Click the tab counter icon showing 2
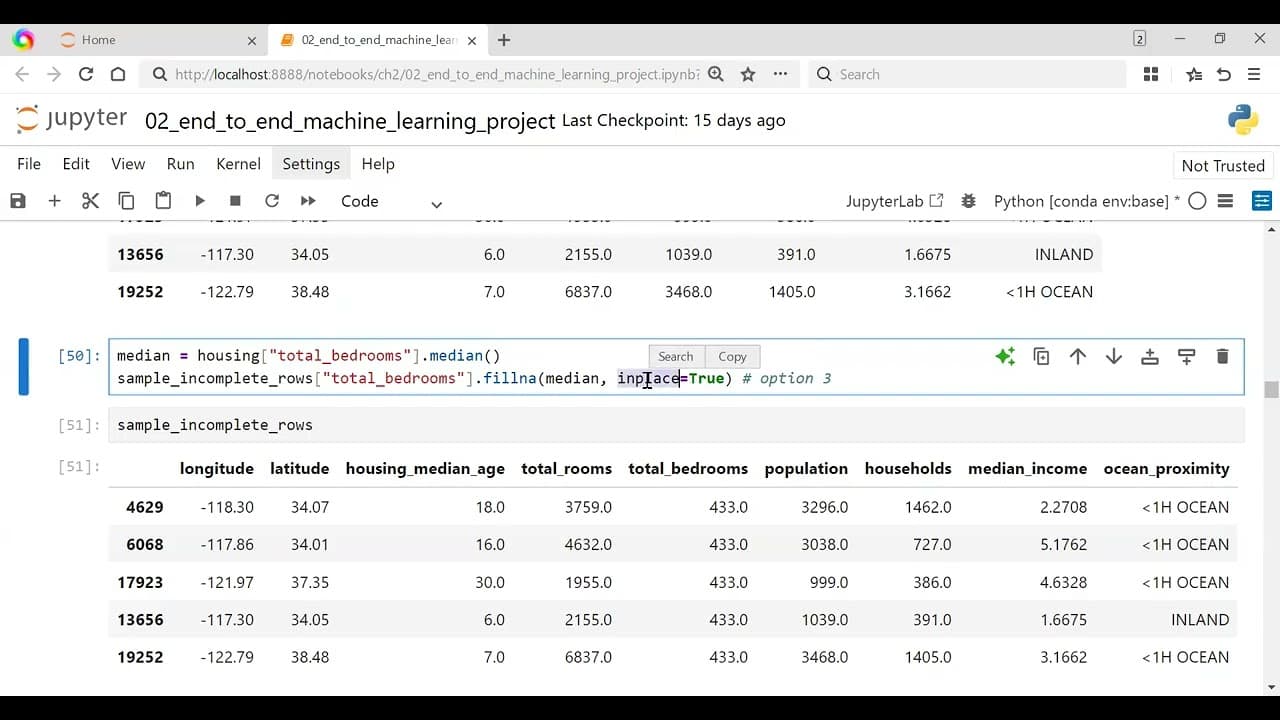 coord(1140,39)
